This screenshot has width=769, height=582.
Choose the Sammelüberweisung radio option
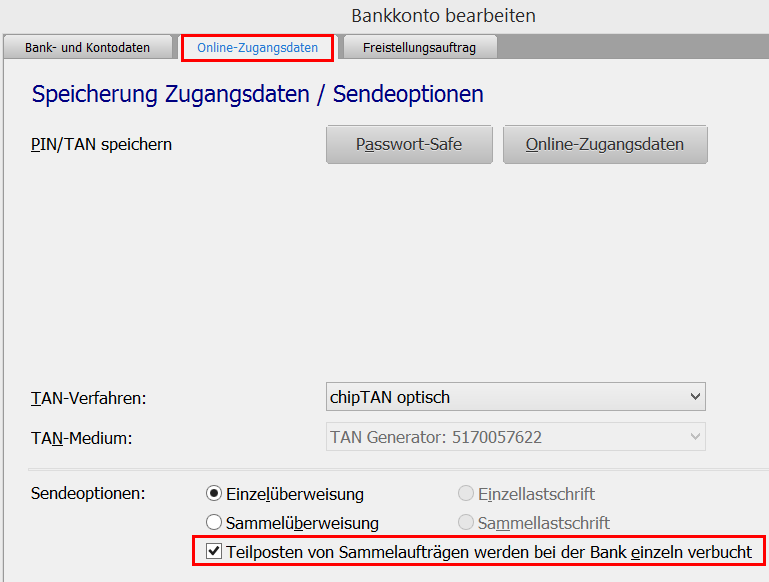(213, 522)
